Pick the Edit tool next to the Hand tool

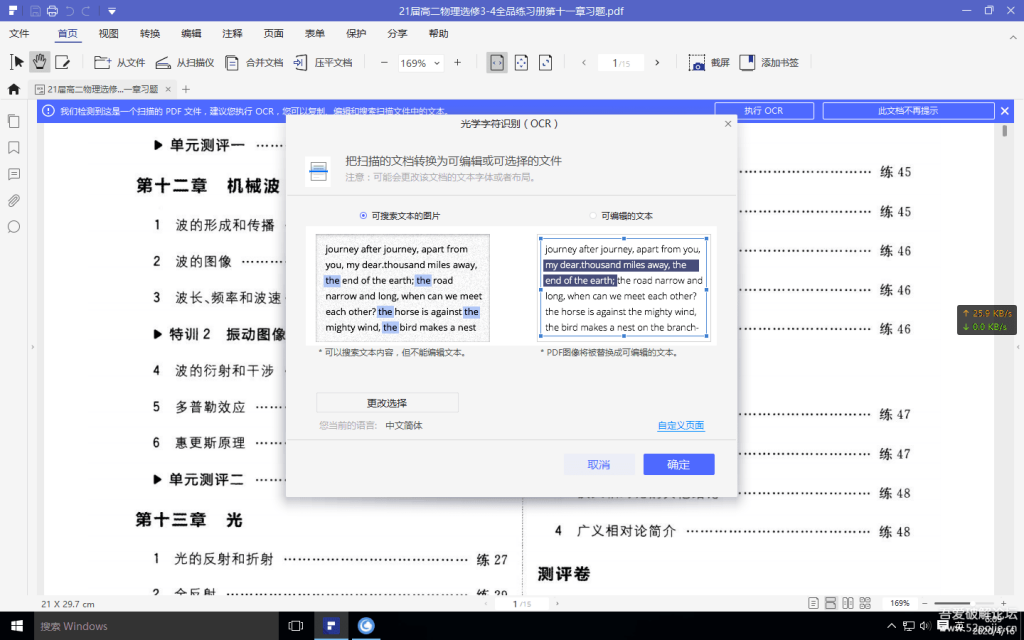(x=63, y=62)
